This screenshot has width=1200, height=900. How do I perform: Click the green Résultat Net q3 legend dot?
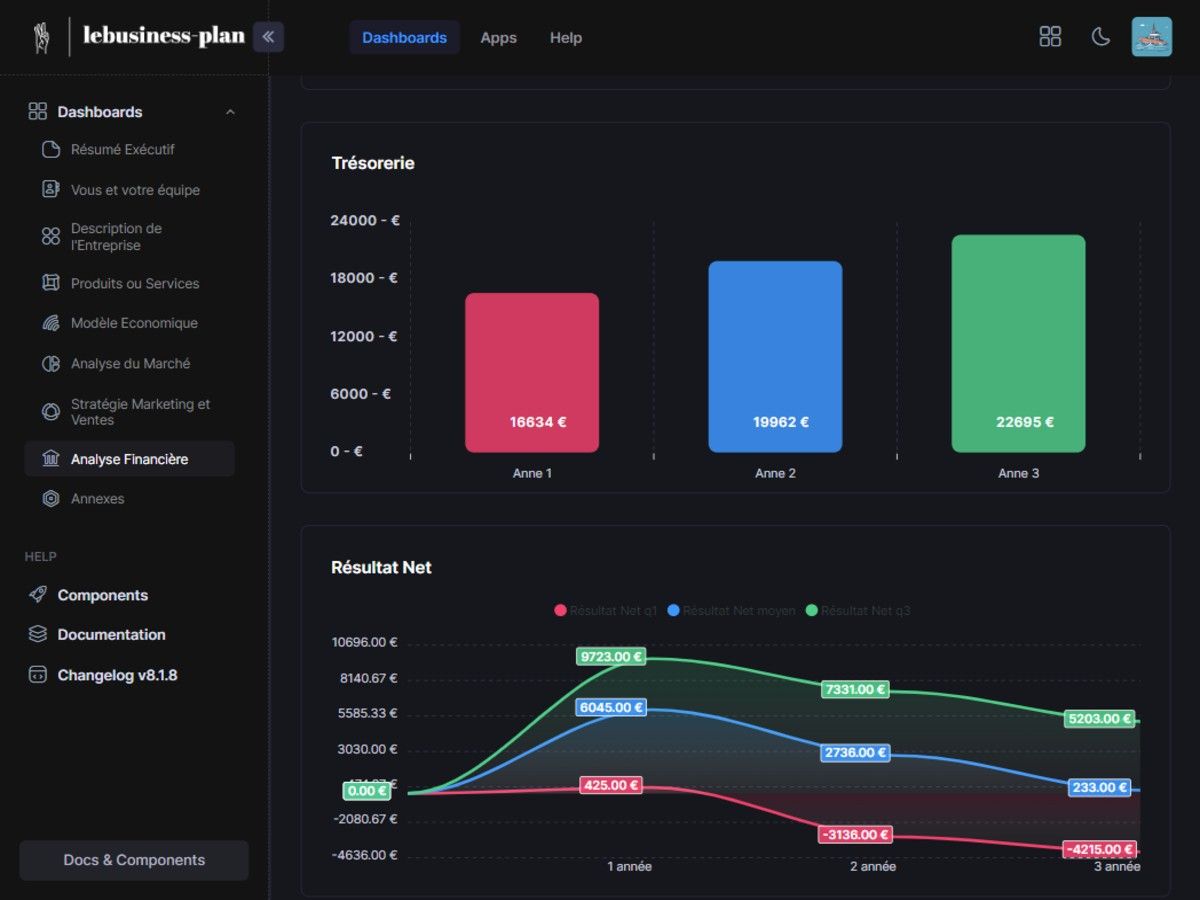812,610
